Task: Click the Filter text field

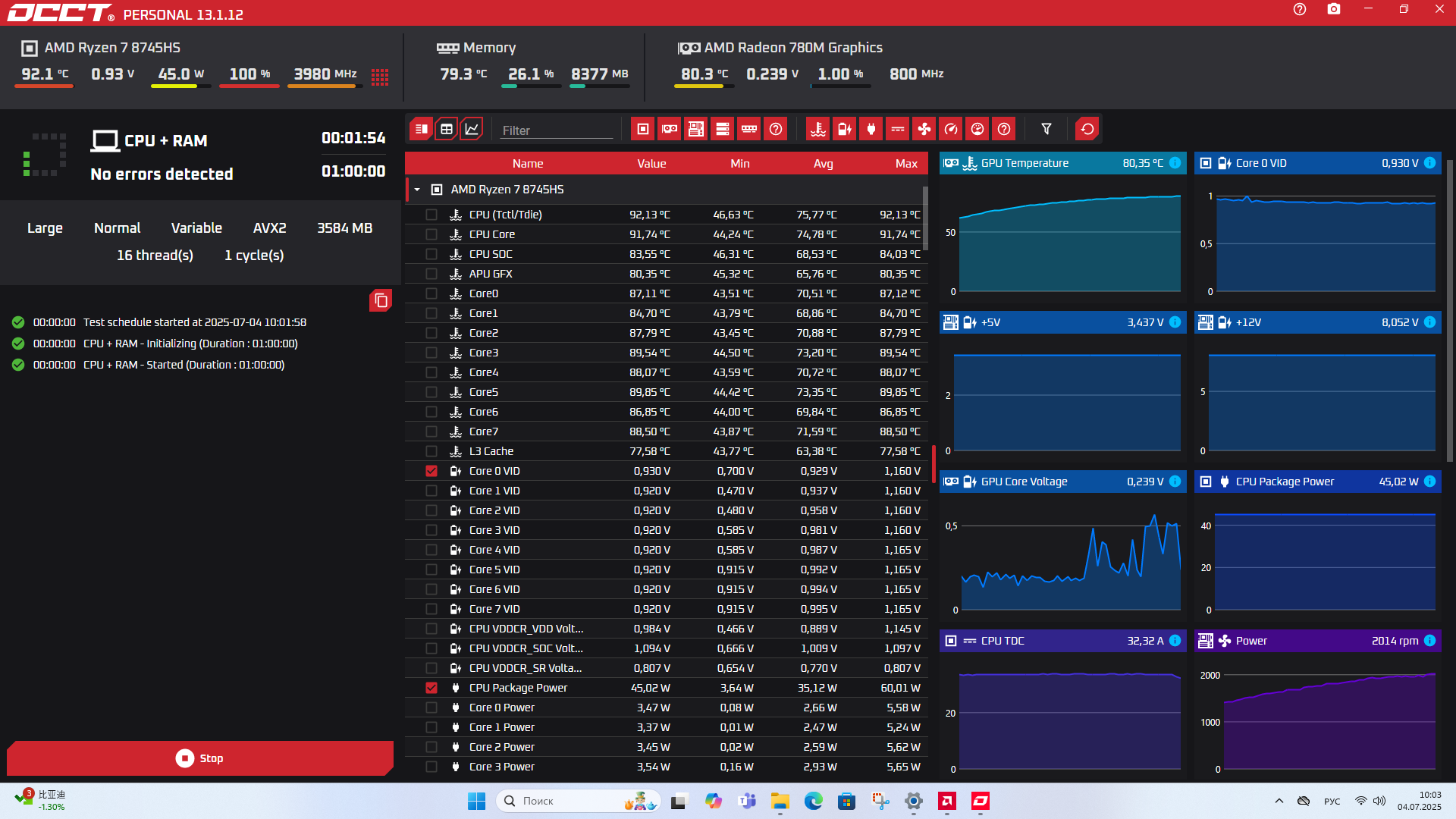Action: pos(556,130)
